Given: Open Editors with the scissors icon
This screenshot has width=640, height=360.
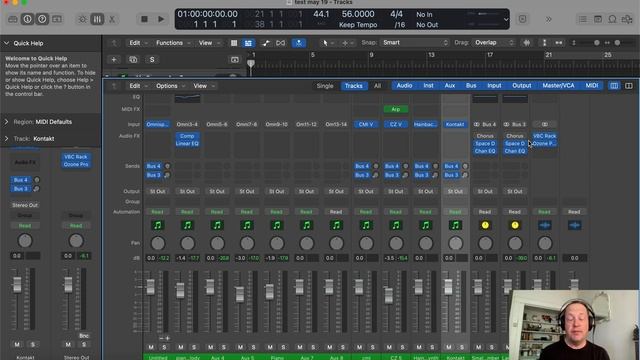Looking at the screenshot, I should point(112,19).
